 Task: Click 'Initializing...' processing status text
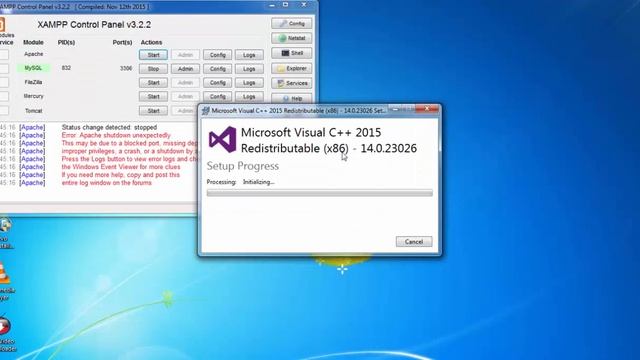[258, 182]
